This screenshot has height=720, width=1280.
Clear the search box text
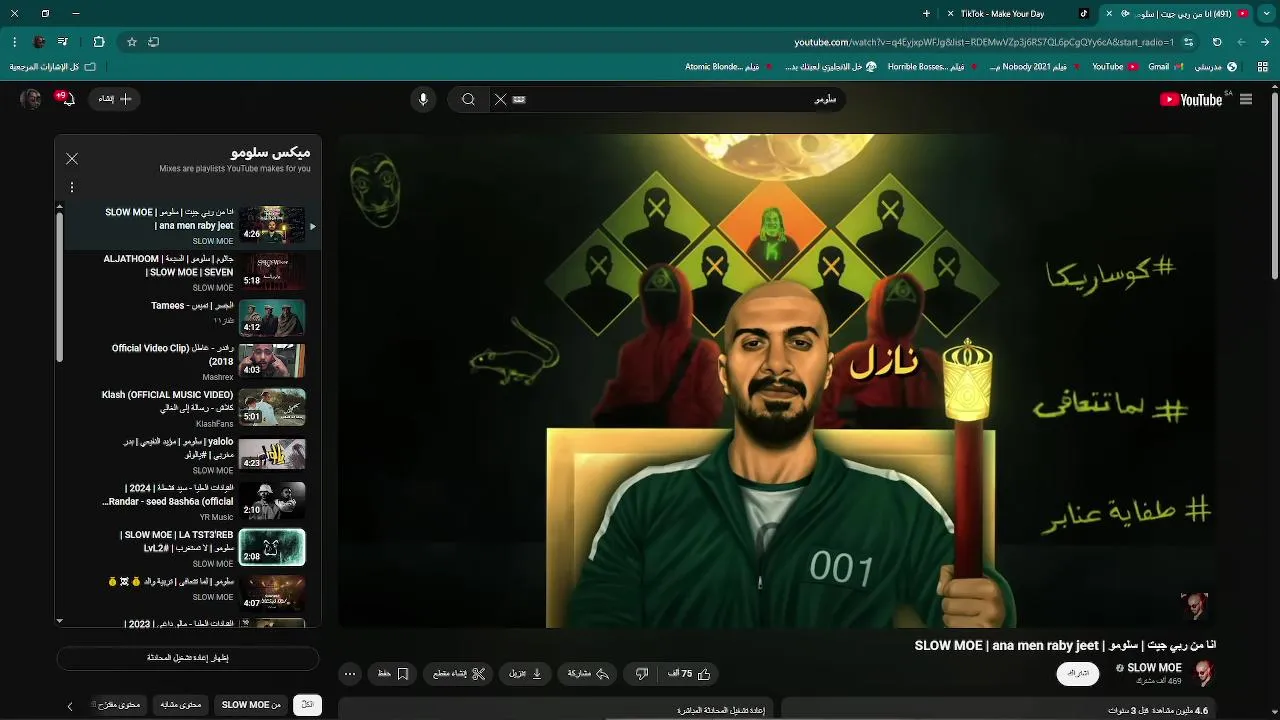click(x=500, y=99)
